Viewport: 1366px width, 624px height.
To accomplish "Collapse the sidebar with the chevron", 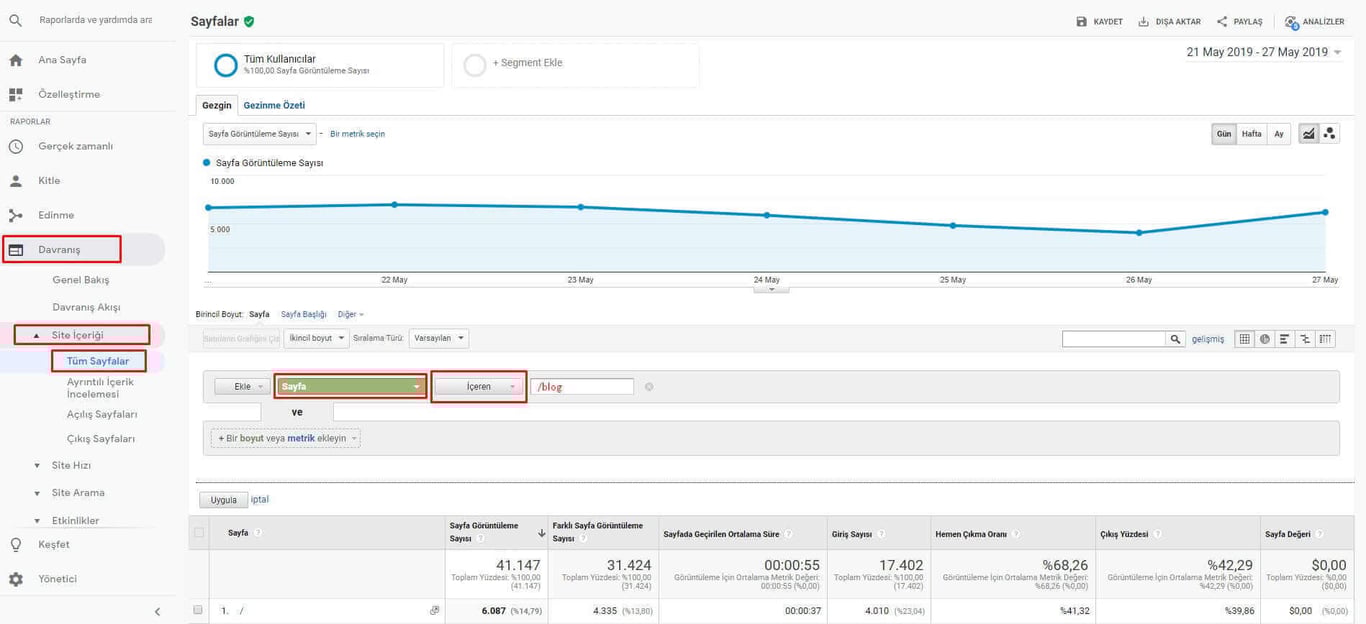I will click(x=157, y=611).
